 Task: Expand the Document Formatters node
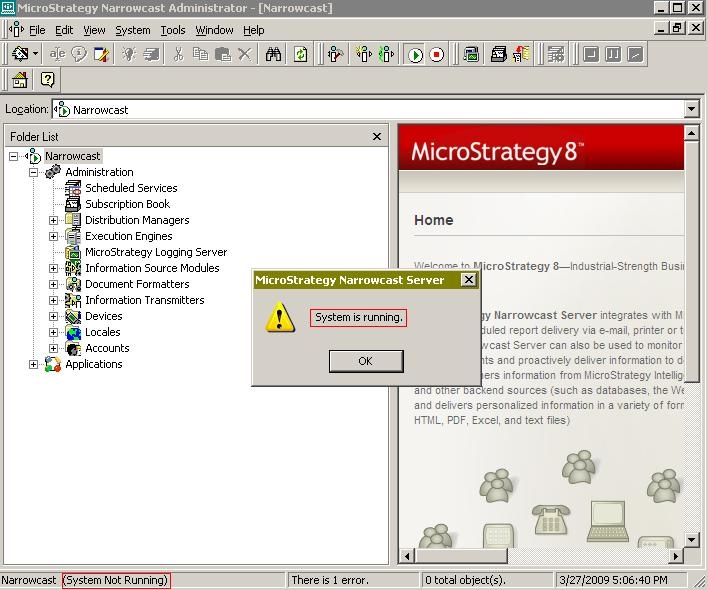tap(53, 284)
